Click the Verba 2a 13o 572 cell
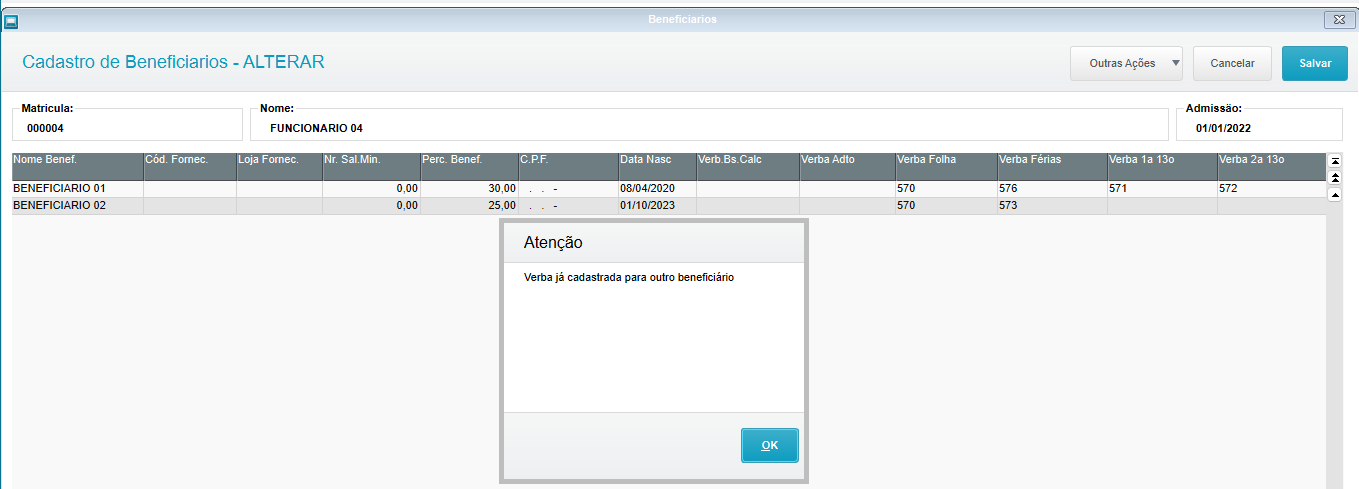This screenshot has height=489, width=1359. click(x=1271, y=188)
